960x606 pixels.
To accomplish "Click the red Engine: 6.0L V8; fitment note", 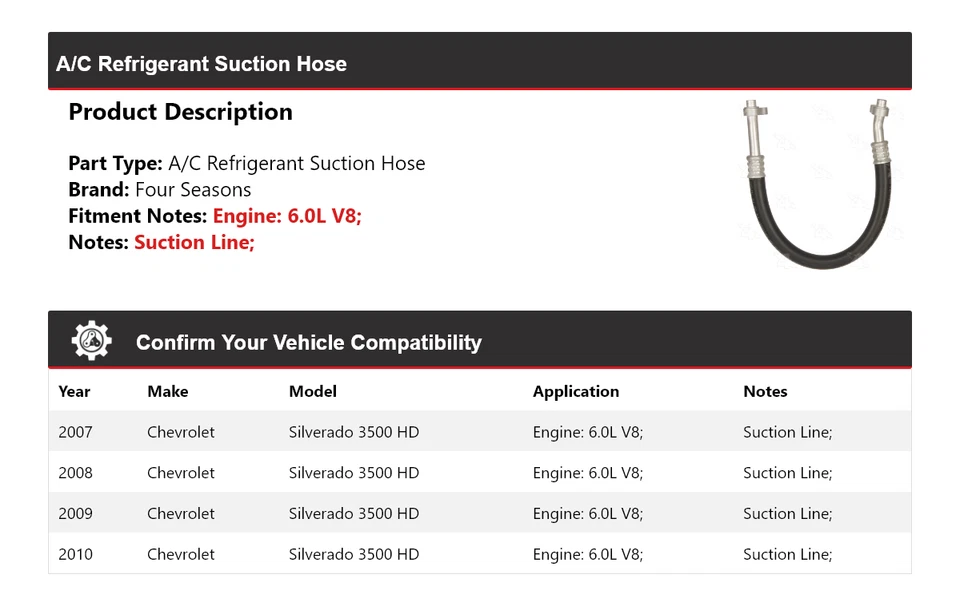I will pos(287,216).
